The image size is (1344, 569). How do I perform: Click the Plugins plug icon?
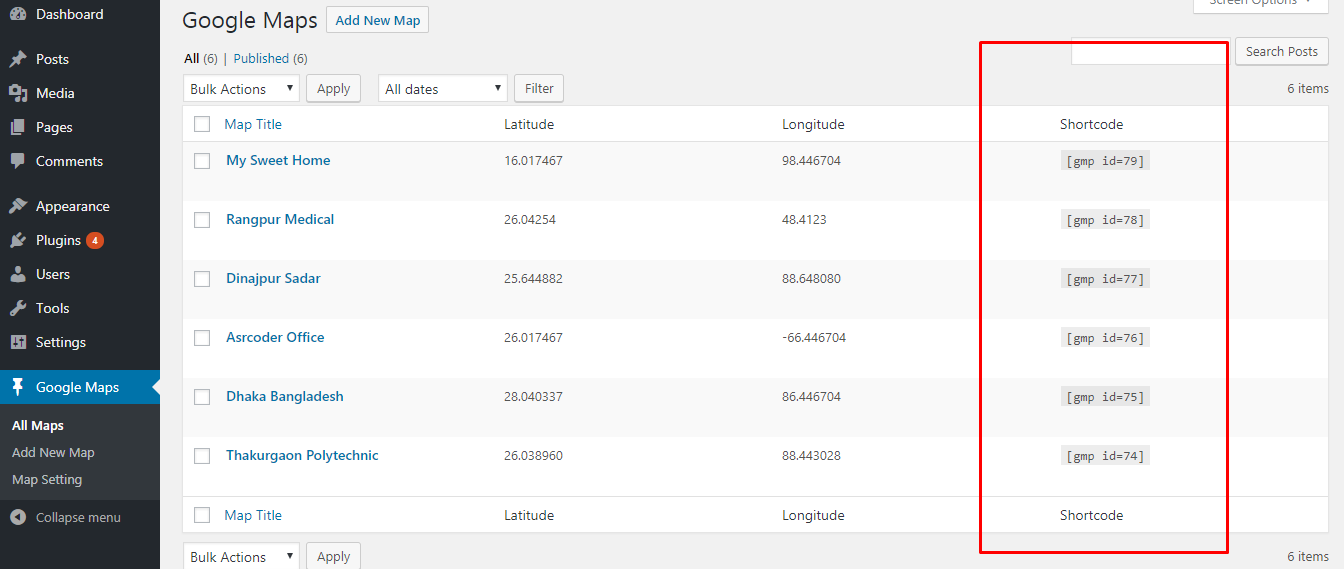click(18, 240)
